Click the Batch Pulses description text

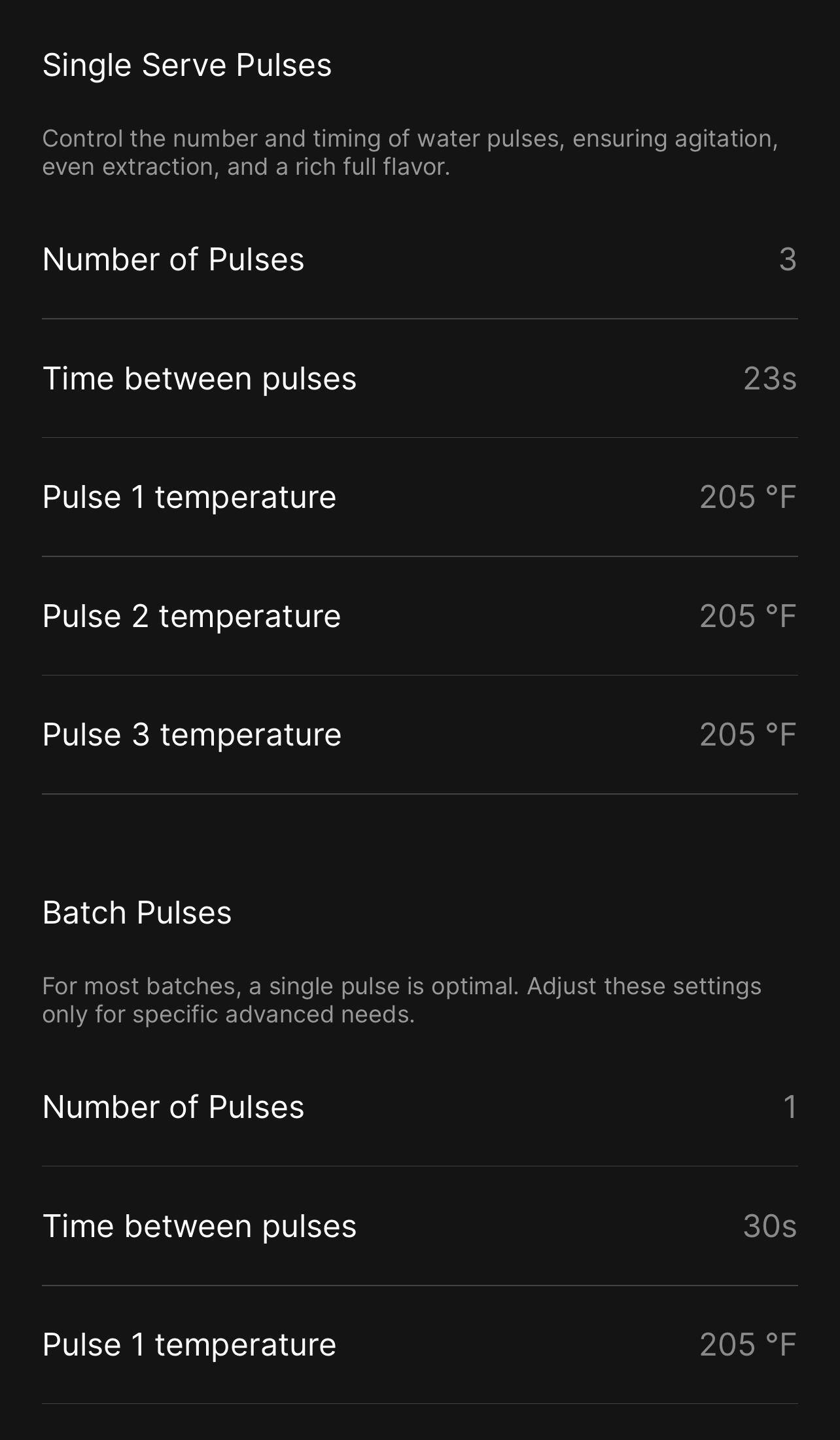pos(401,1000)
